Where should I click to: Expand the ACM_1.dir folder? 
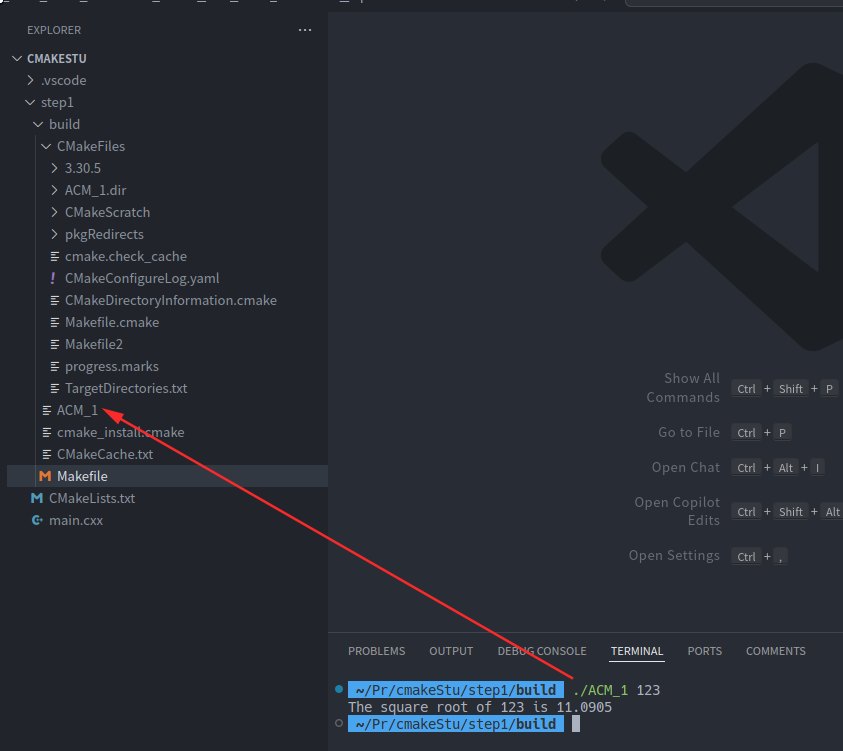pyautogui.click(x=55, y=190)
